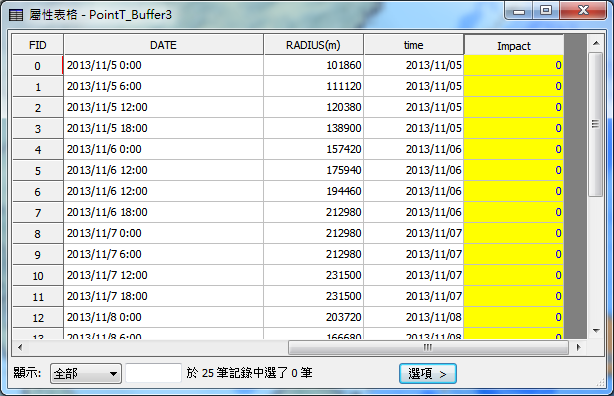Image resolution: width=614 pixels, height=396 pixels.
Task: Click the DATE column header
Action: pos(163,45)
